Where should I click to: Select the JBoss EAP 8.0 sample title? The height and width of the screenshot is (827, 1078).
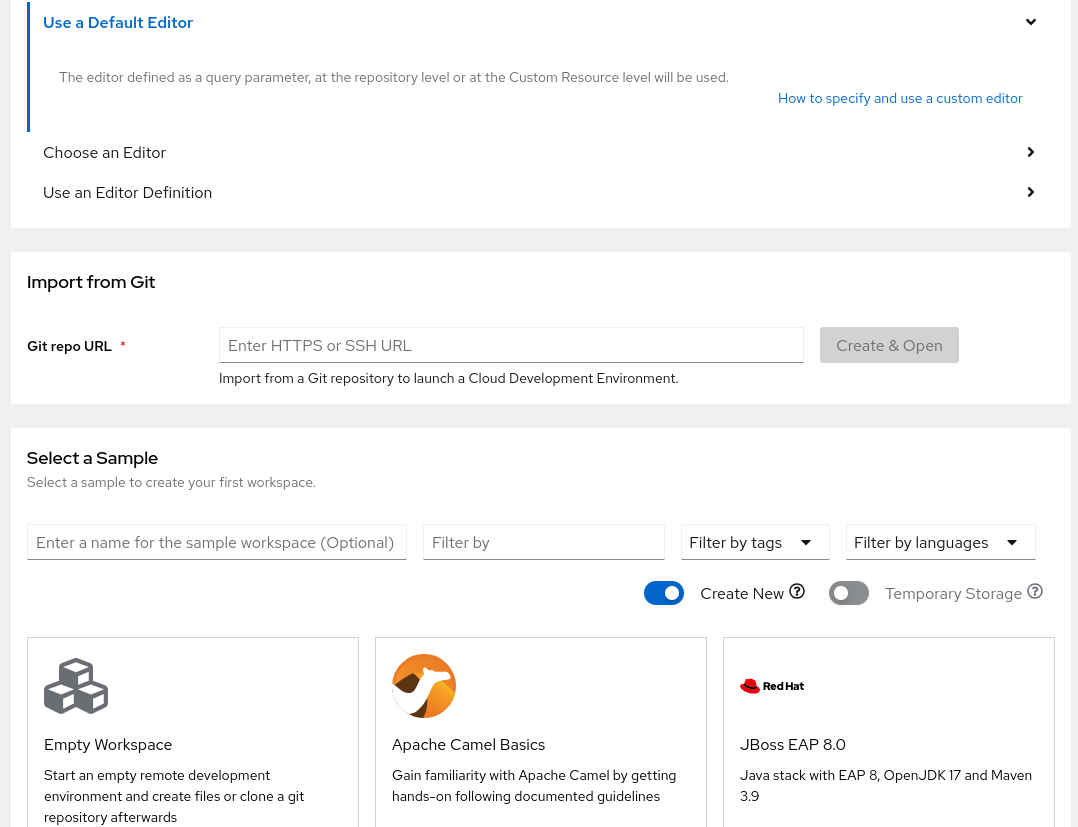793,745
